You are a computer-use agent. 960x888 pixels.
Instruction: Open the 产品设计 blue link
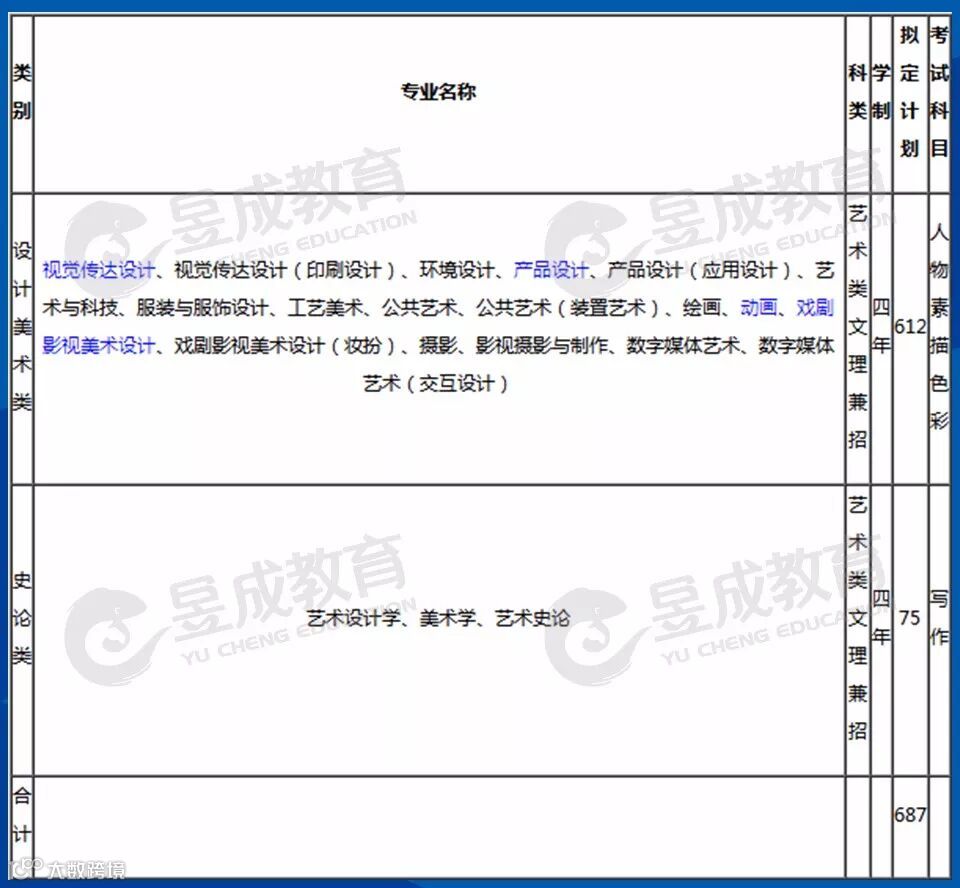pos(550,269)
